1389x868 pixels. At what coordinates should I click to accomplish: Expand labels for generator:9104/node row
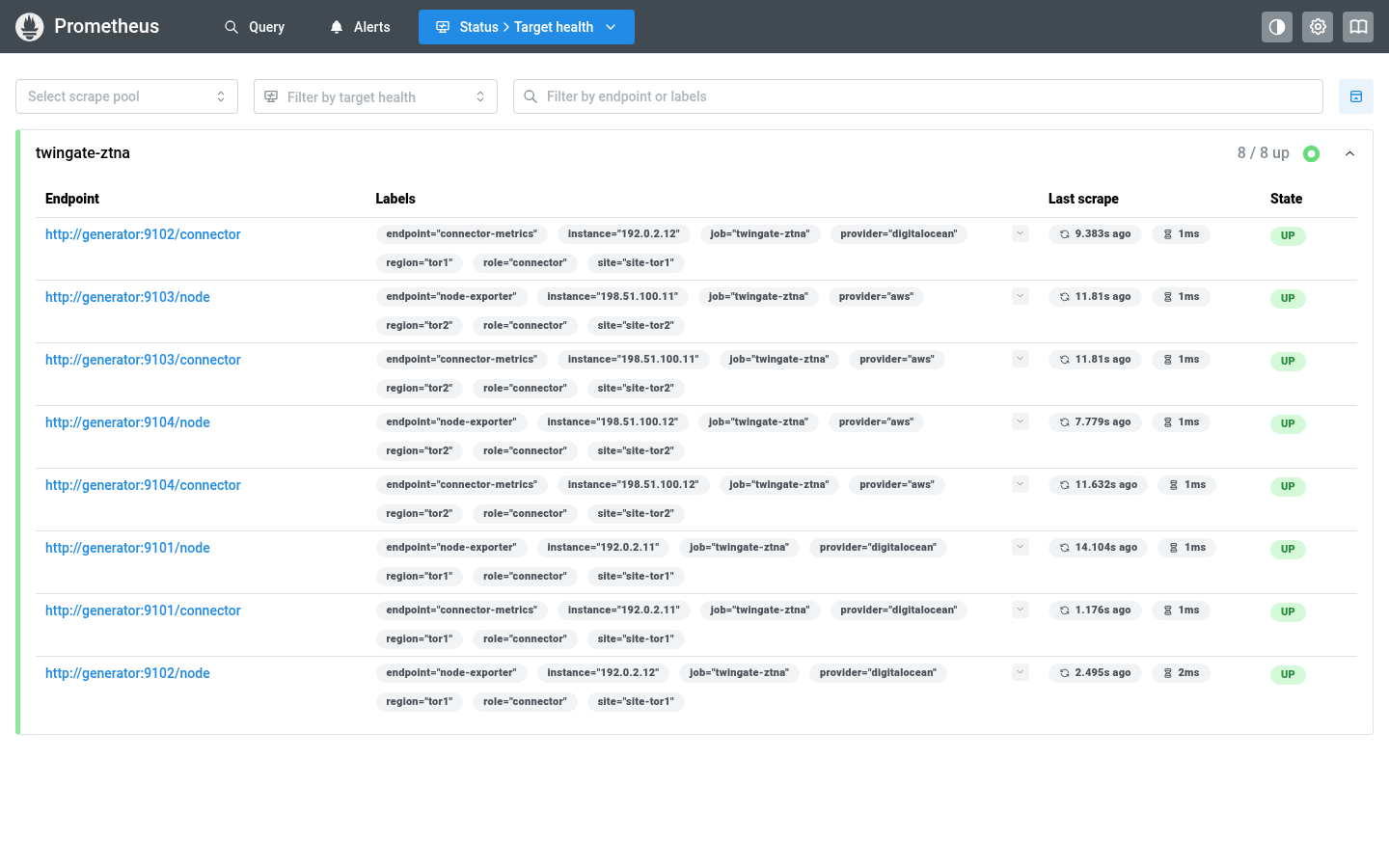click(1021, 421)
